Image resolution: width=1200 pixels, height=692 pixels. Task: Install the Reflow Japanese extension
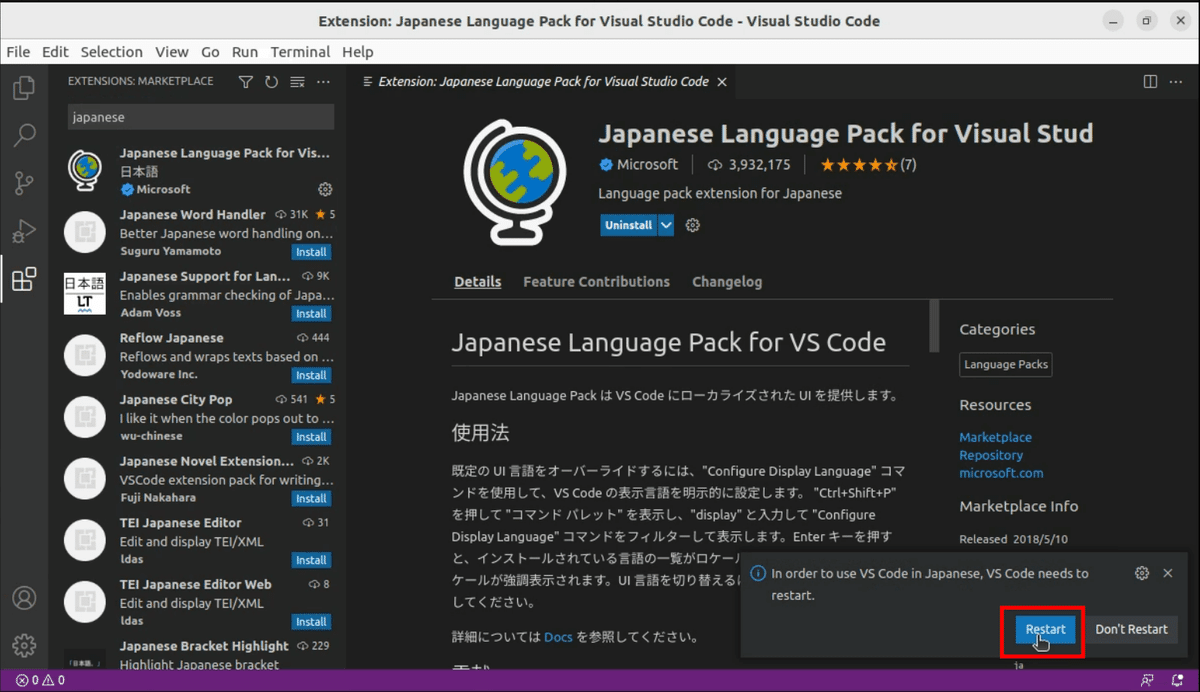point(312,375)
